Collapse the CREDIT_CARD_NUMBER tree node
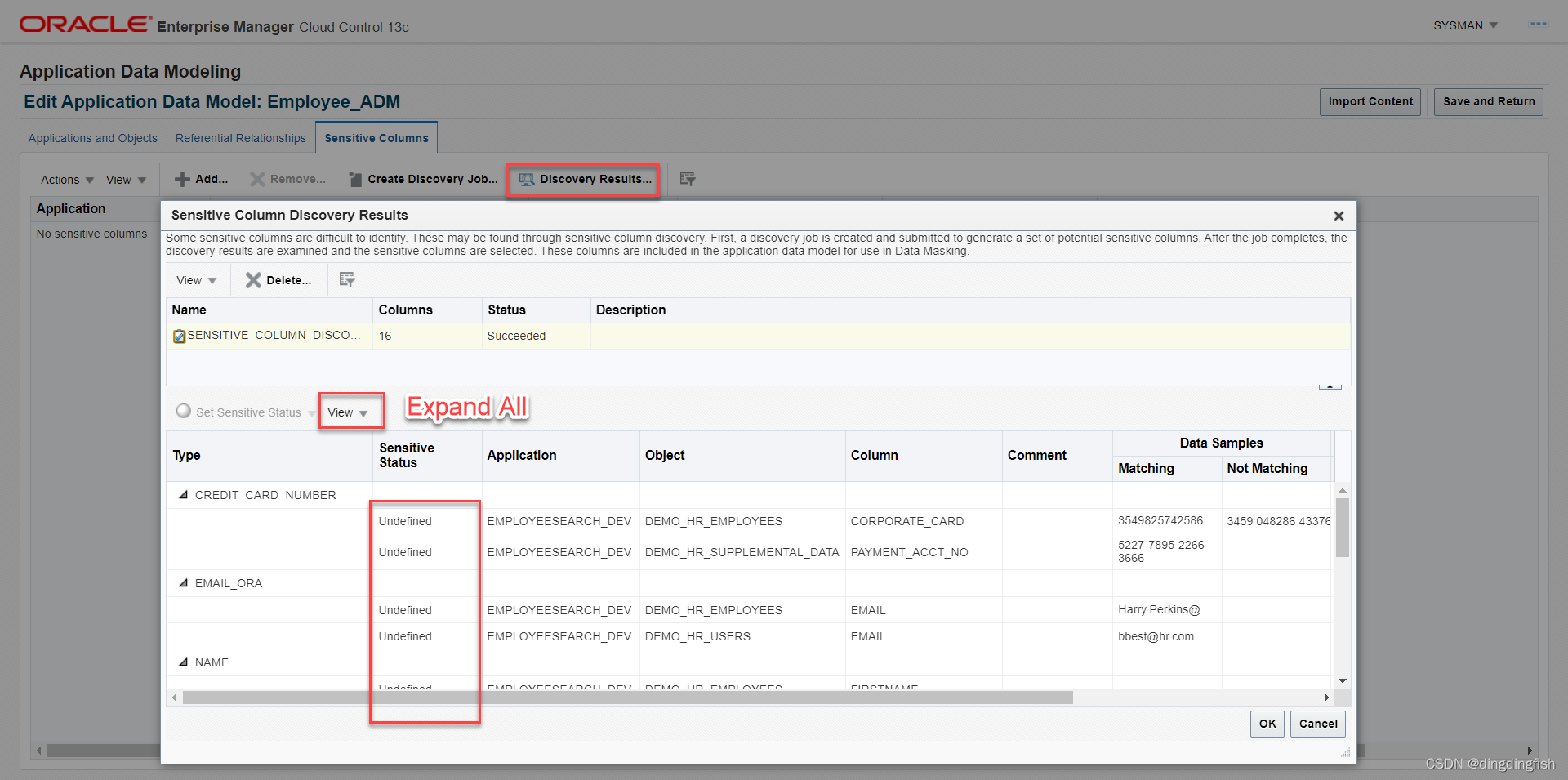Image resolution: width=1568 pixels, height=780 pixels. pos(184,495)
